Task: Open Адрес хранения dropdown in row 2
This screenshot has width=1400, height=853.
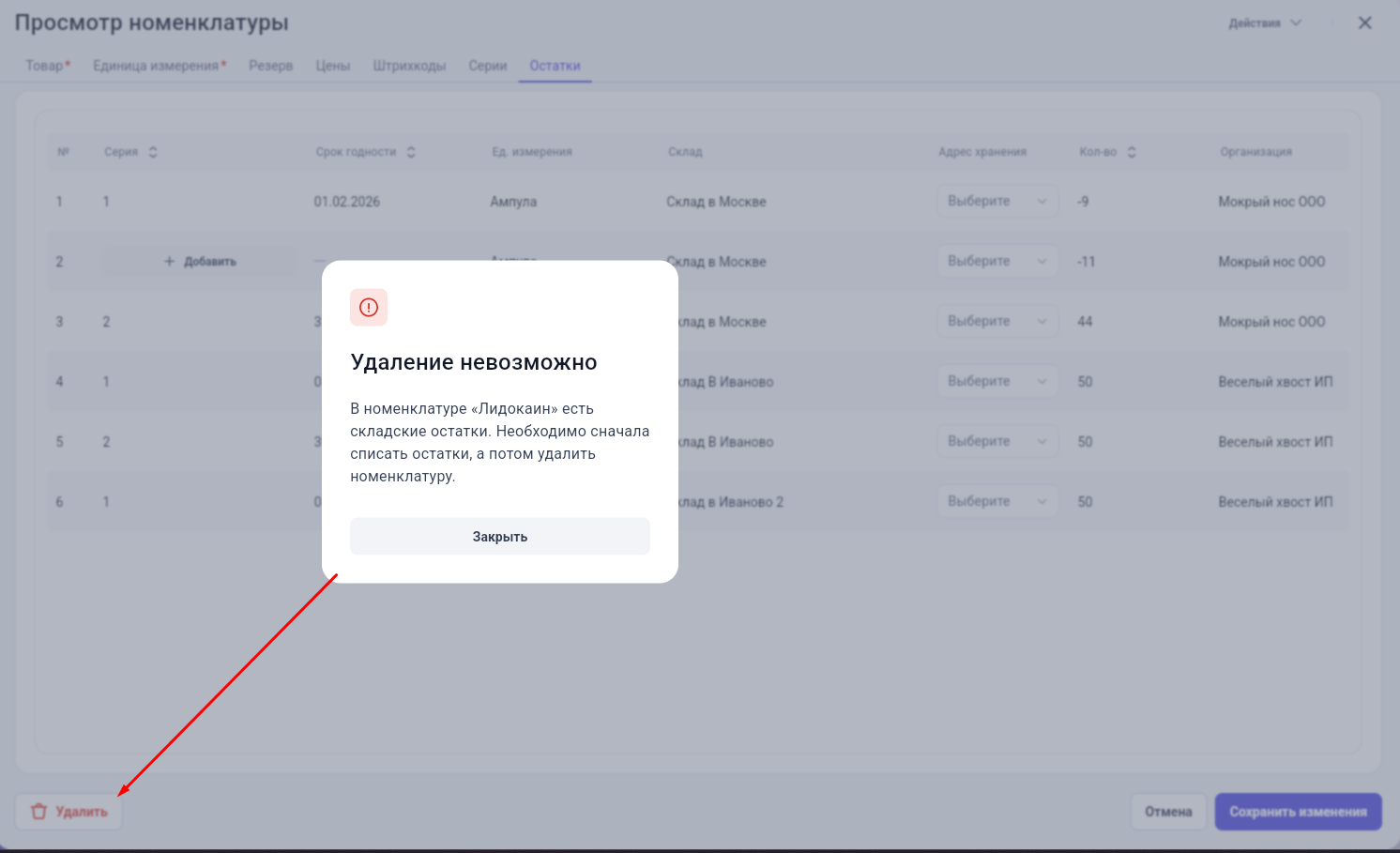Action: 997,261
